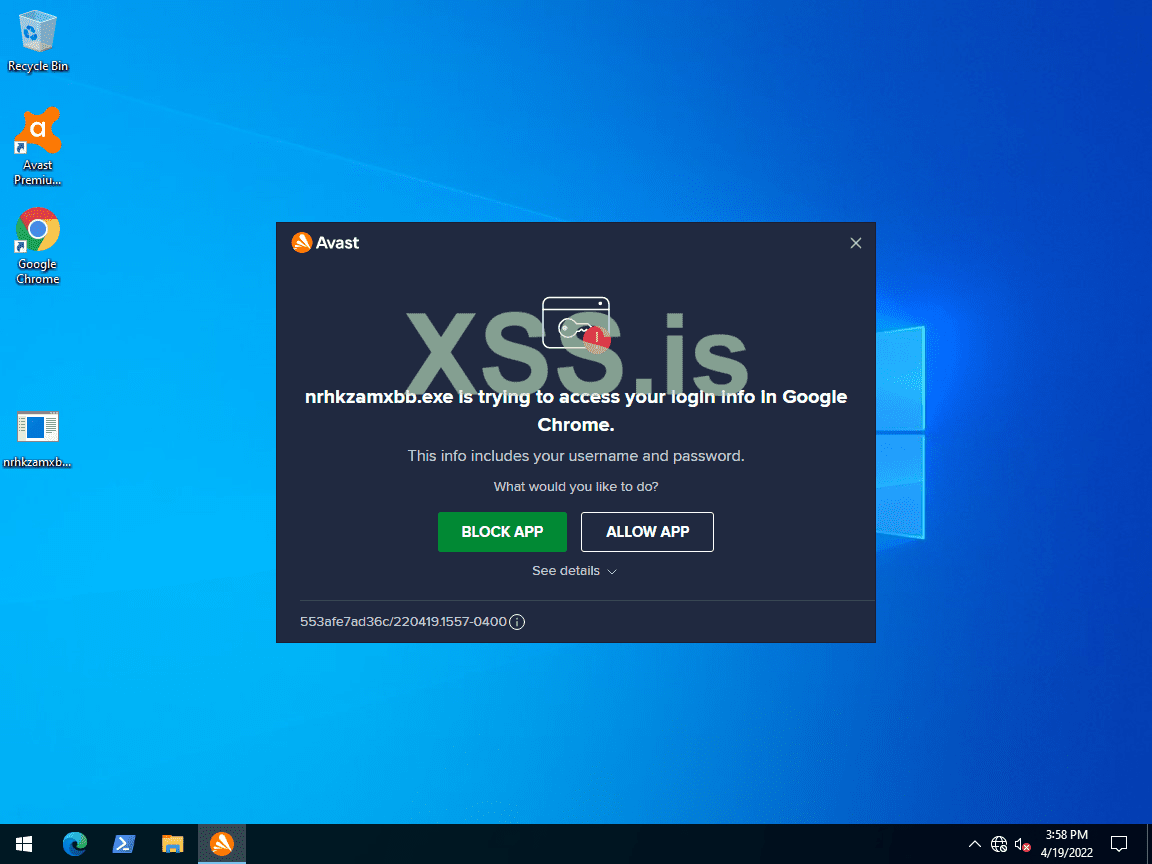Launch Microsoft Edge from the taskbar
Screen dimensions: 1152x864
(x=74, y=844)
